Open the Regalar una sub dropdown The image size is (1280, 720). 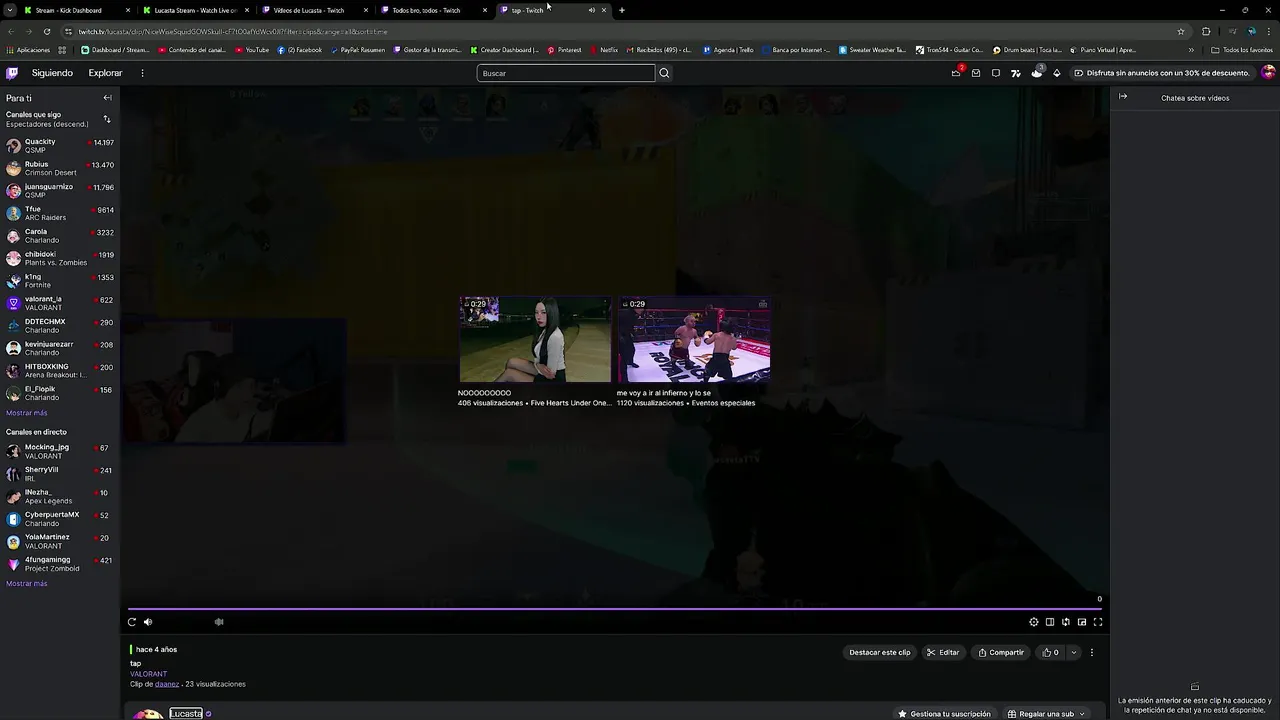1046,714
